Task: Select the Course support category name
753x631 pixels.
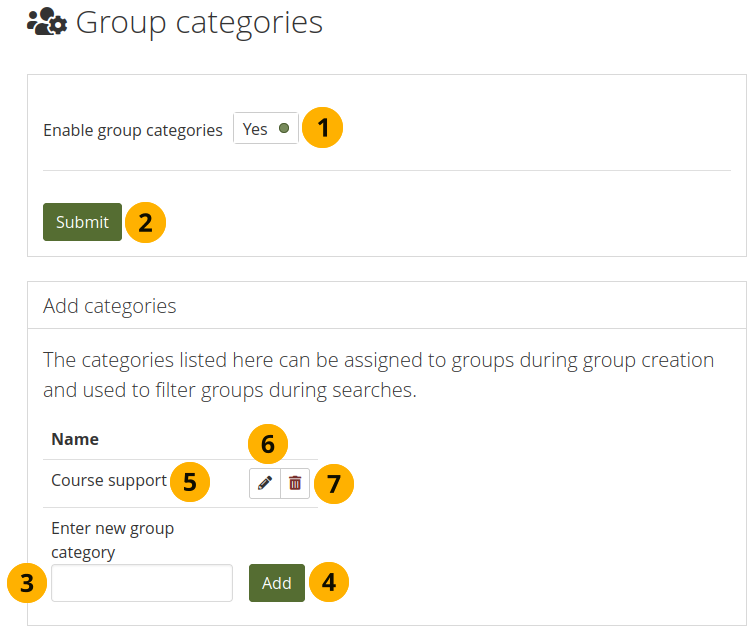Action: [x=109, y=481]
